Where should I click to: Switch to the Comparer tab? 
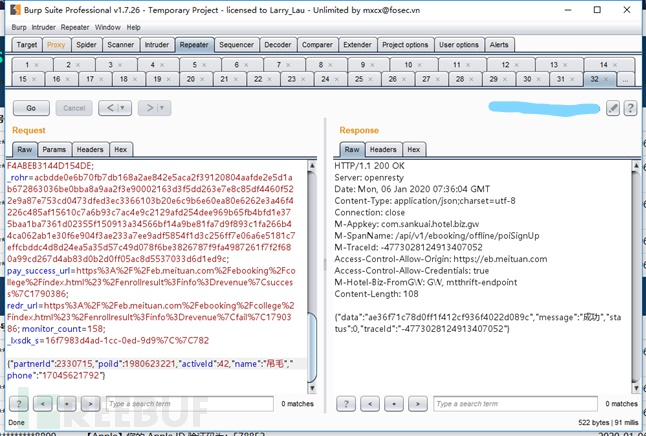coord(317,45)
